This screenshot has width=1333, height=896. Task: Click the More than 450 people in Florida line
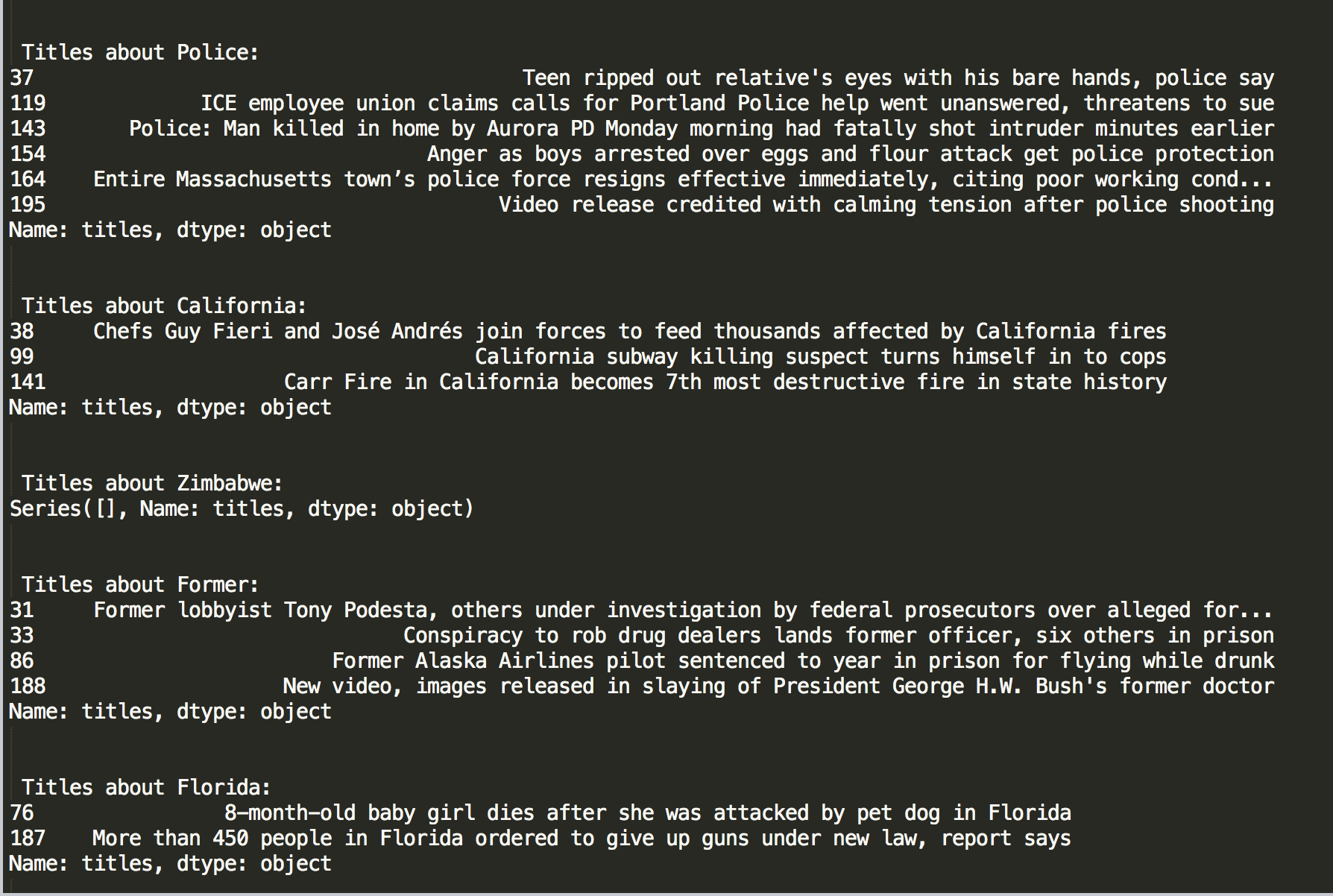(582, 839)
